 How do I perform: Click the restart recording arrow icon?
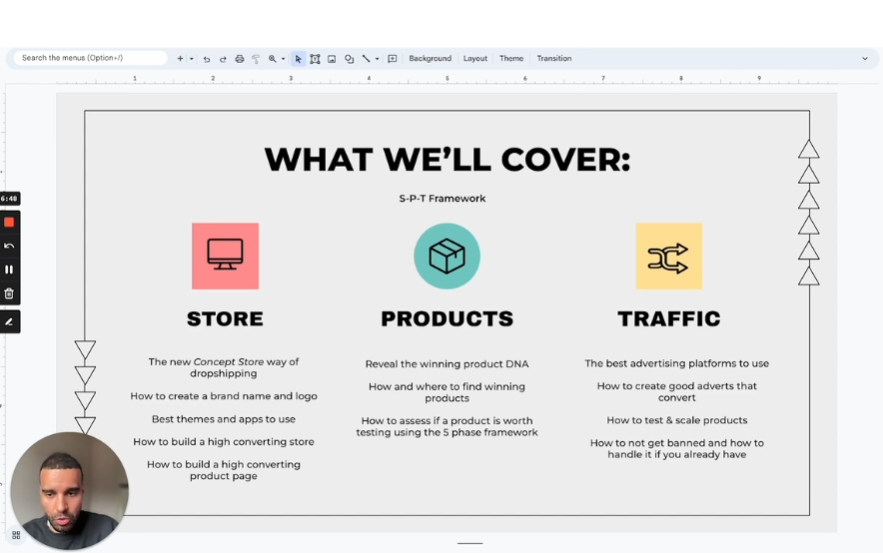(x=9, y=246)
